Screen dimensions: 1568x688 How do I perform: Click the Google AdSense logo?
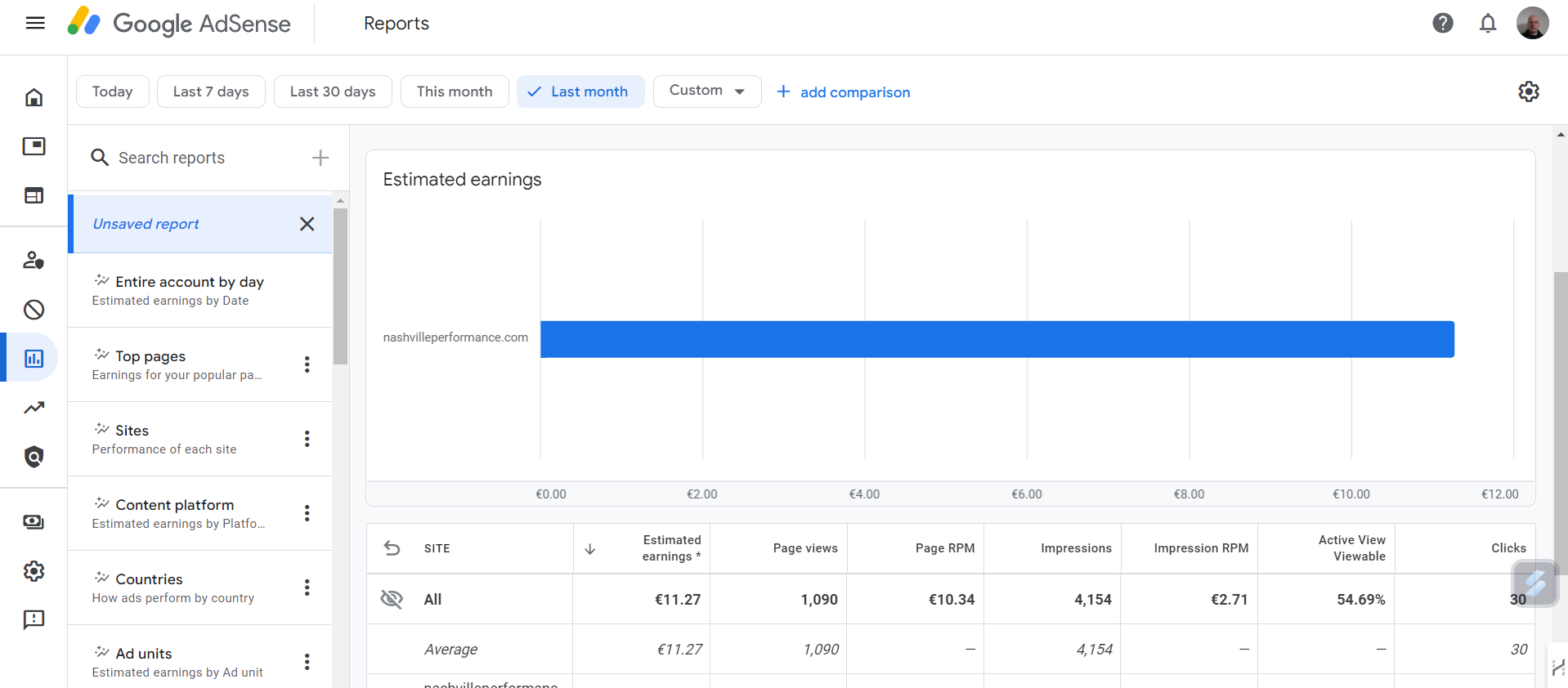pyautogui.click(x=179, y=23)
